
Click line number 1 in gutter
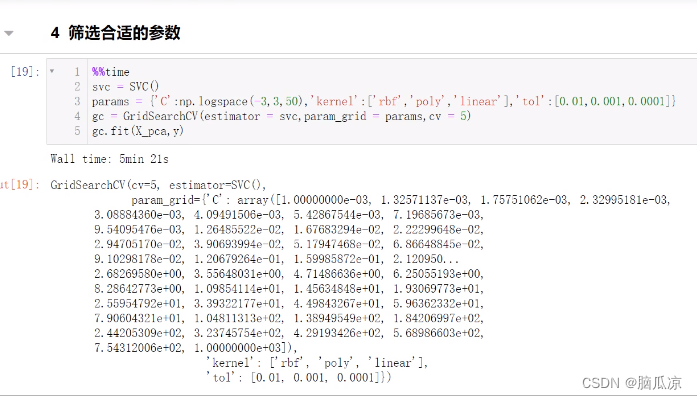coord(77,72)
